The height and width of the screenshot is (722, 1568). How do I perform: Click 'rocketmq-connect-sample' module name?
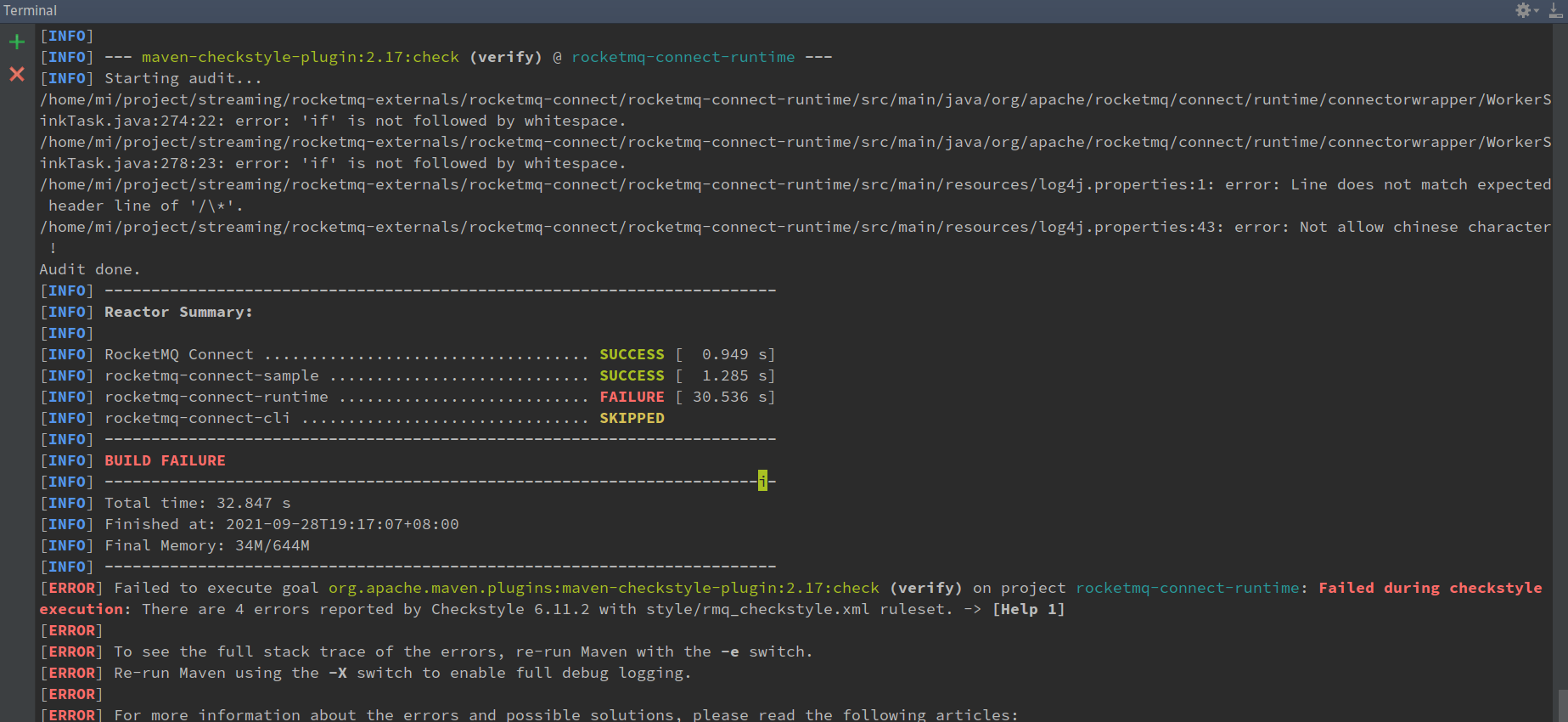(x=211, y=375)
